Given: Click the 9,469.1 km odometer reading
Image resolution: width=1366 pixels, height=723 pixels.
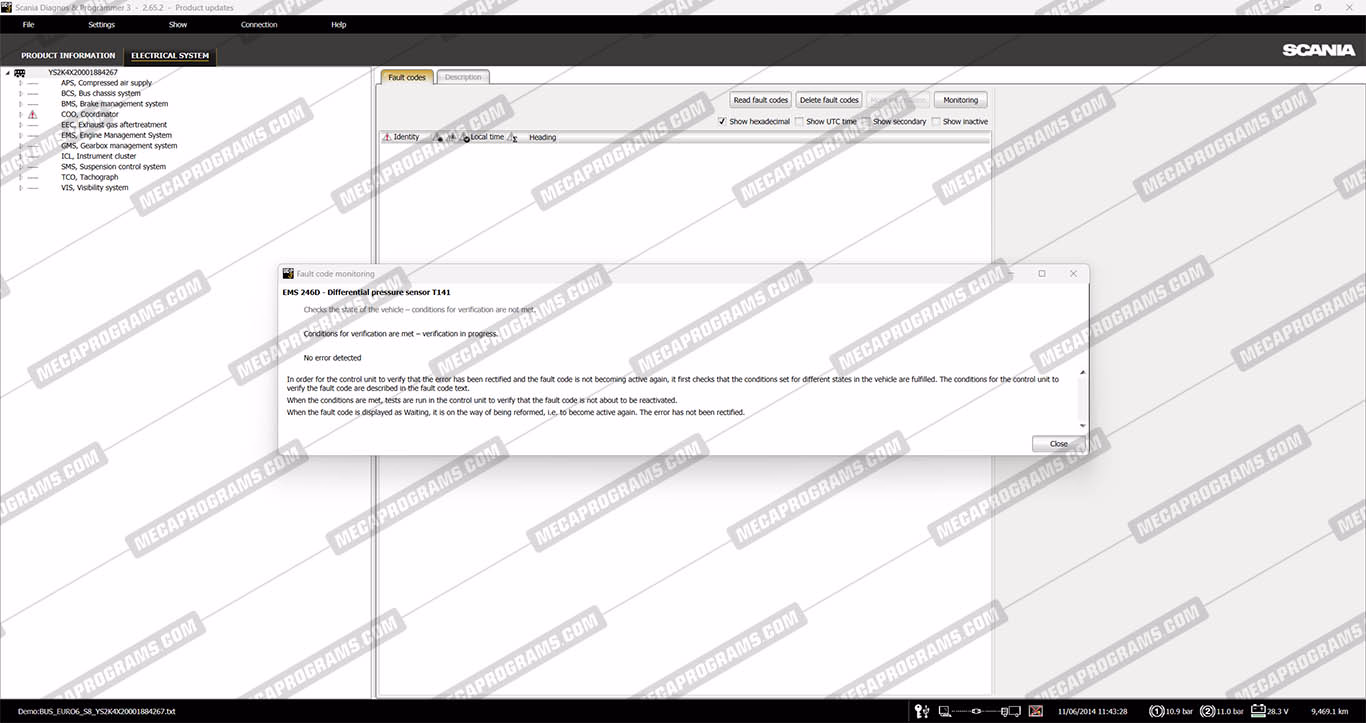Looking at the screenshot, I should [x=1330, y=712].
